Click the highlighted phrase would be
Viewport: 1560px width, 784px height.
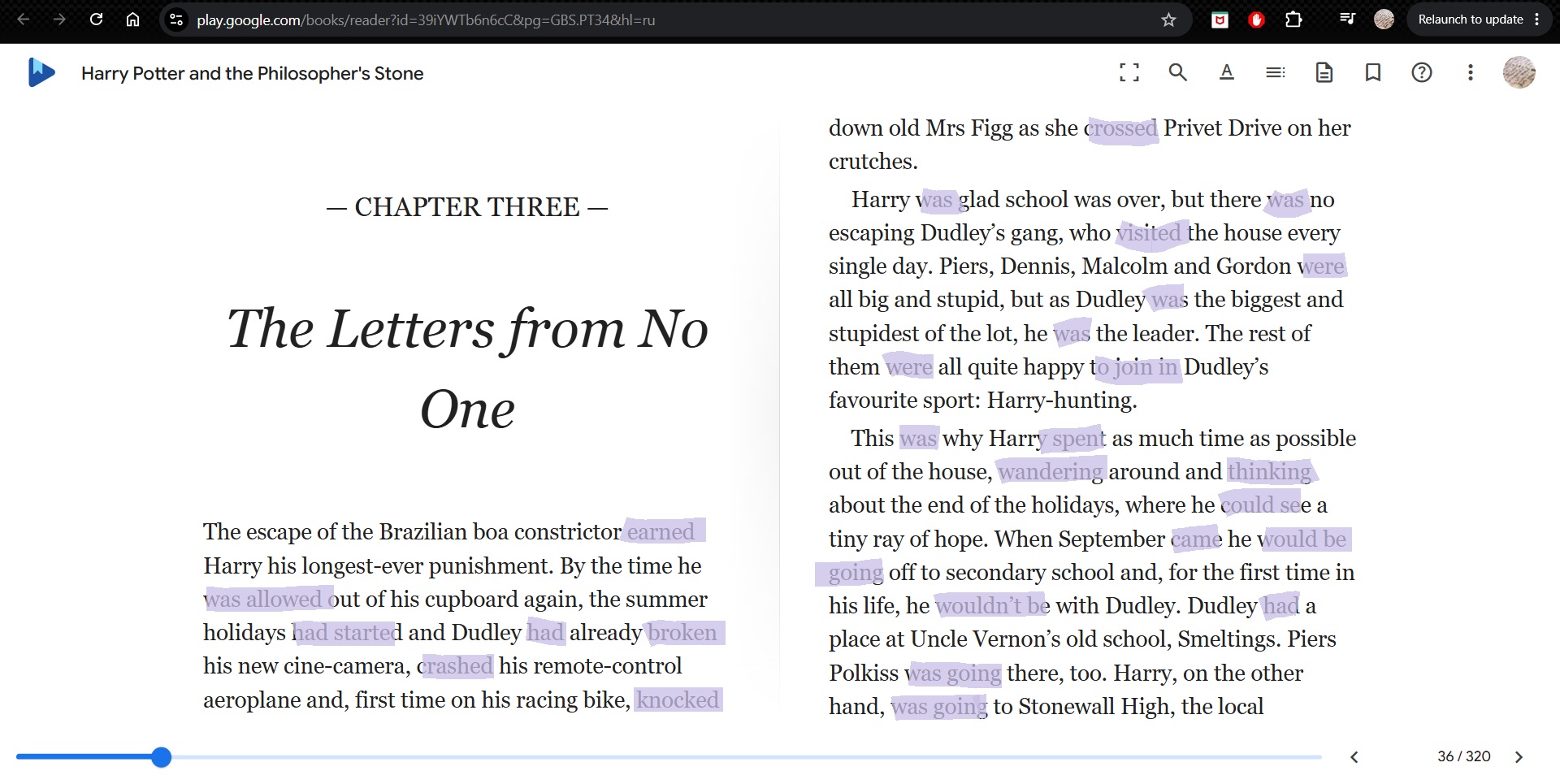pyautogui.click(x=1302, y=539)
